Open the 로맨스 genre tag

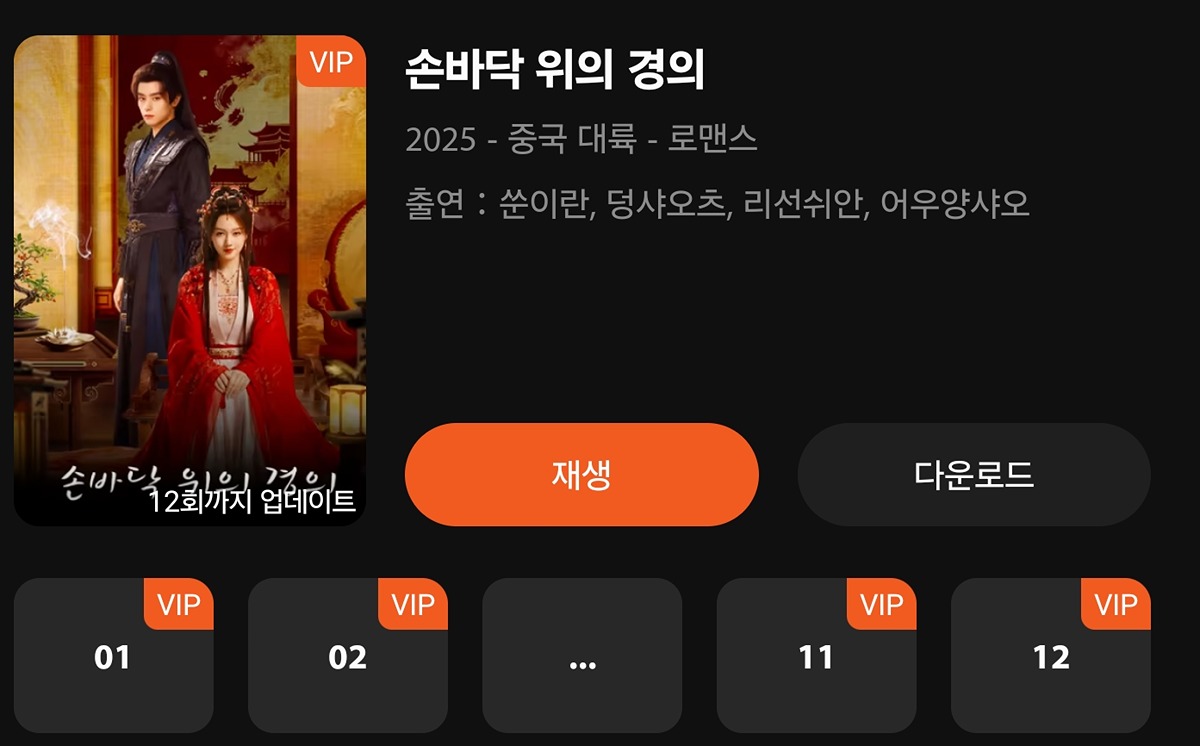713,139
